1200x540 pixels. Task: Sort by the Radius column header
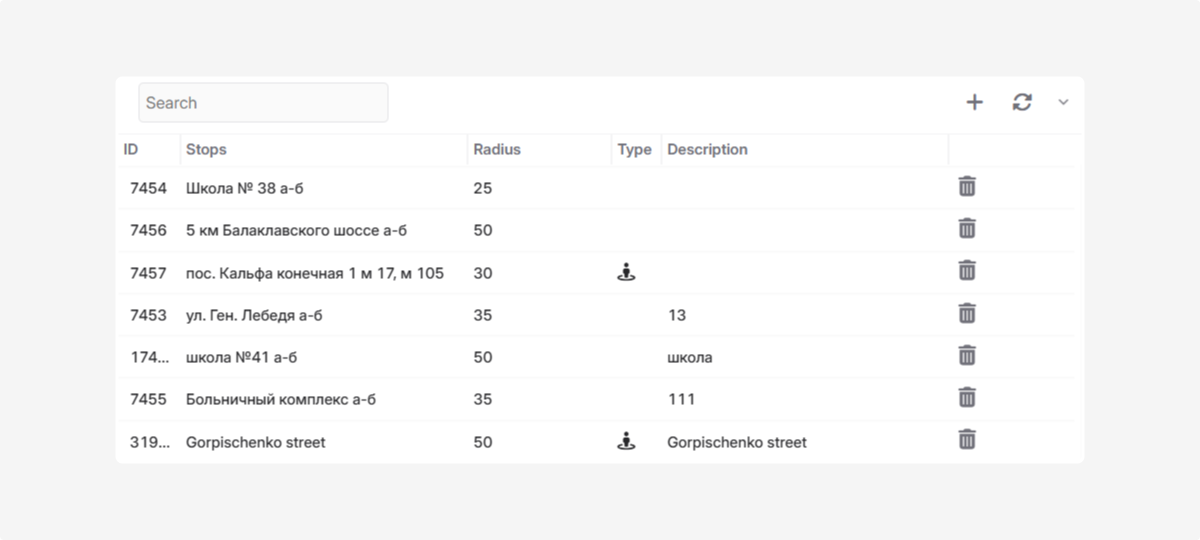pos(497,150)
